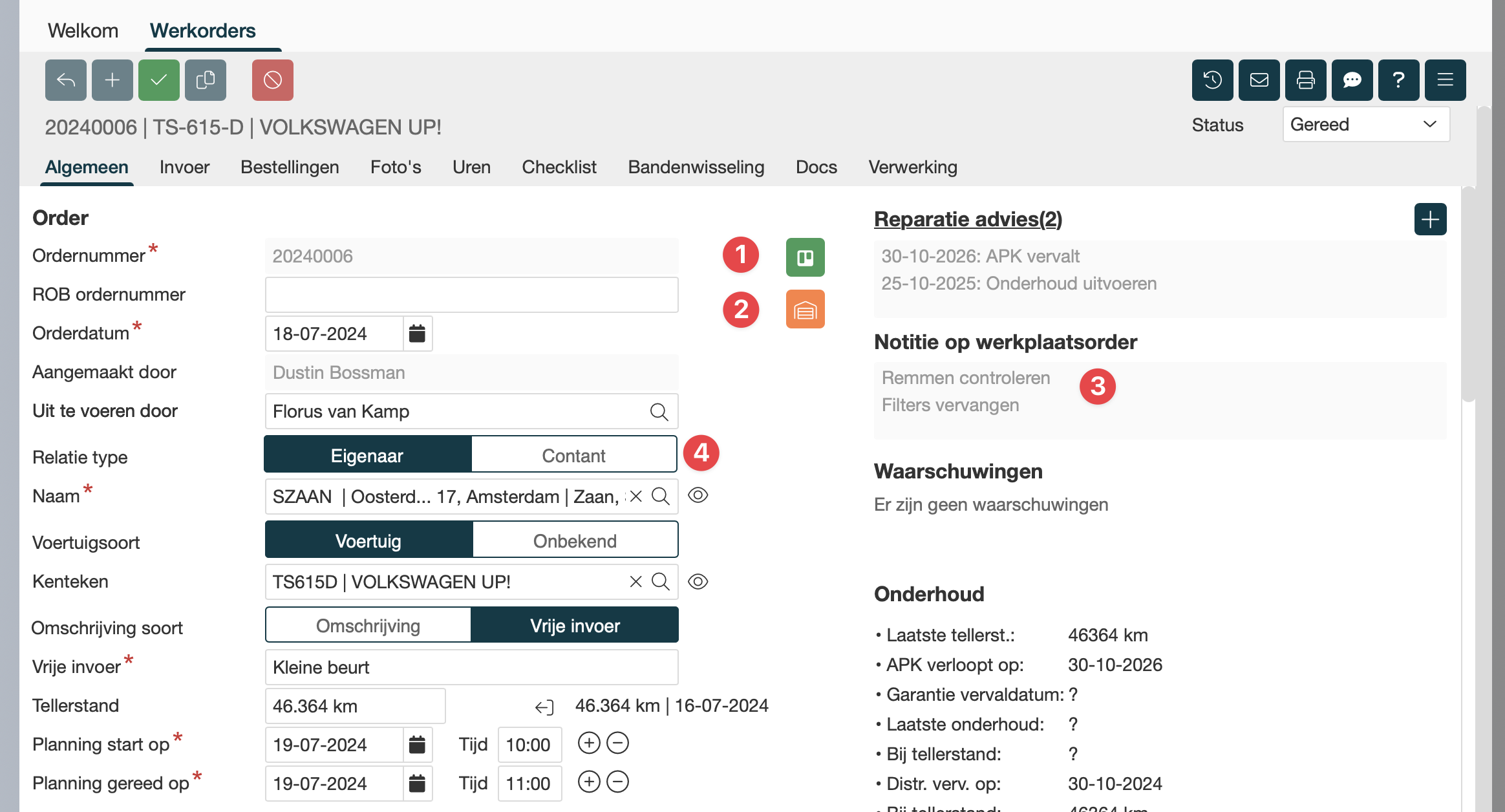This screenshot has width=1505, height=812.
Task: Click the orange garage icon
Action: pos(805,310)
